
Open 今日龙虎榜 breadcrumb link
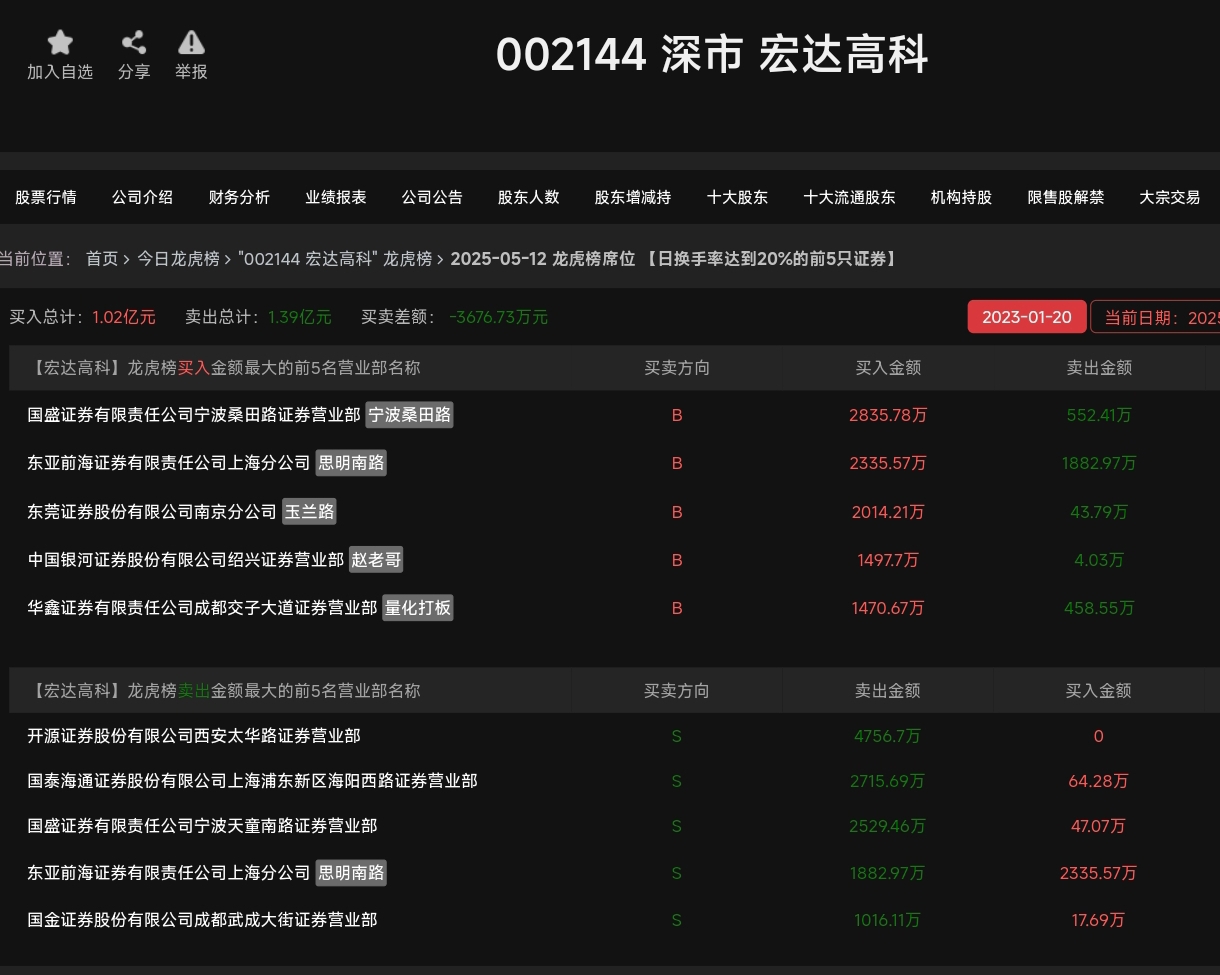(178, 259)
